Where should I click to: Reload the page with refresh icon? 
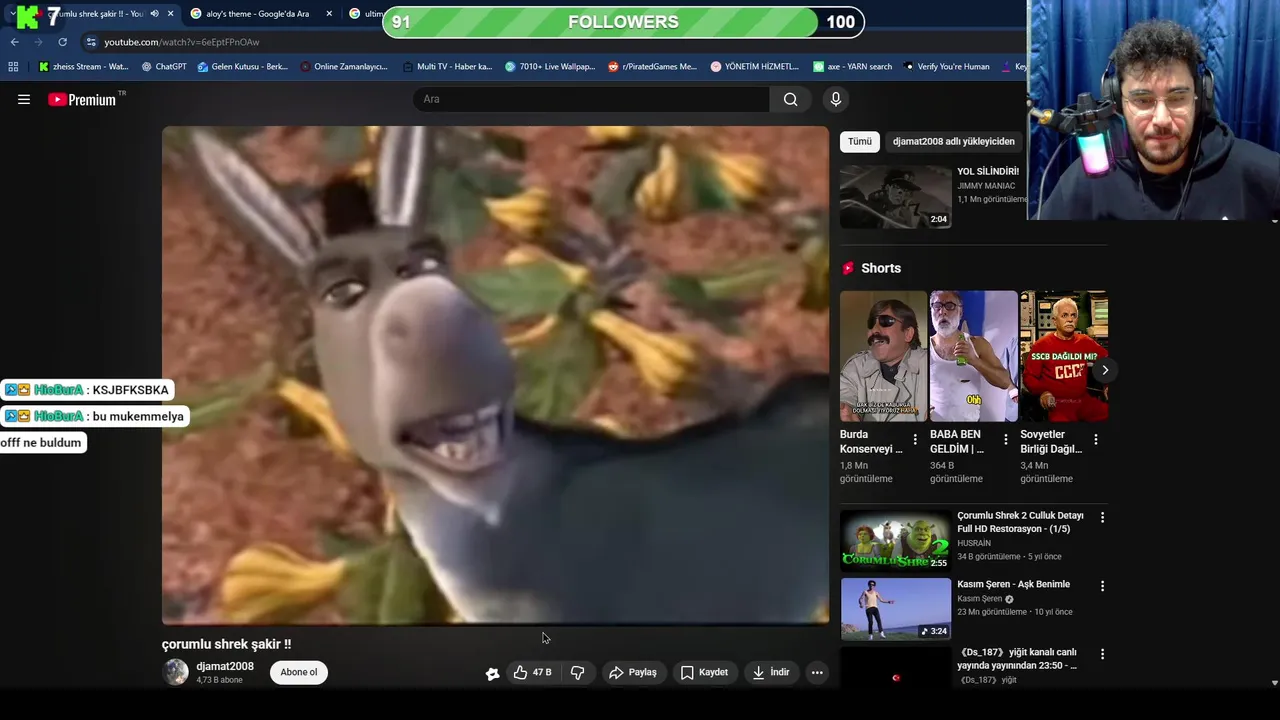tap(62, 42)
